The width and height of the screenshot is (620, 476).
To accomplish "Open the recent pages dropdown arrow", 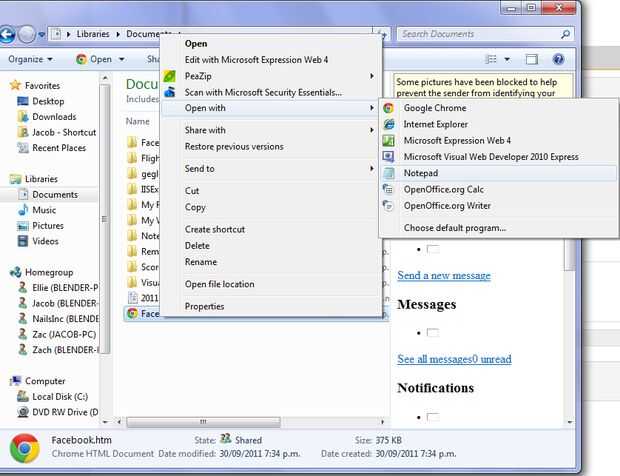I will (42, 35).
